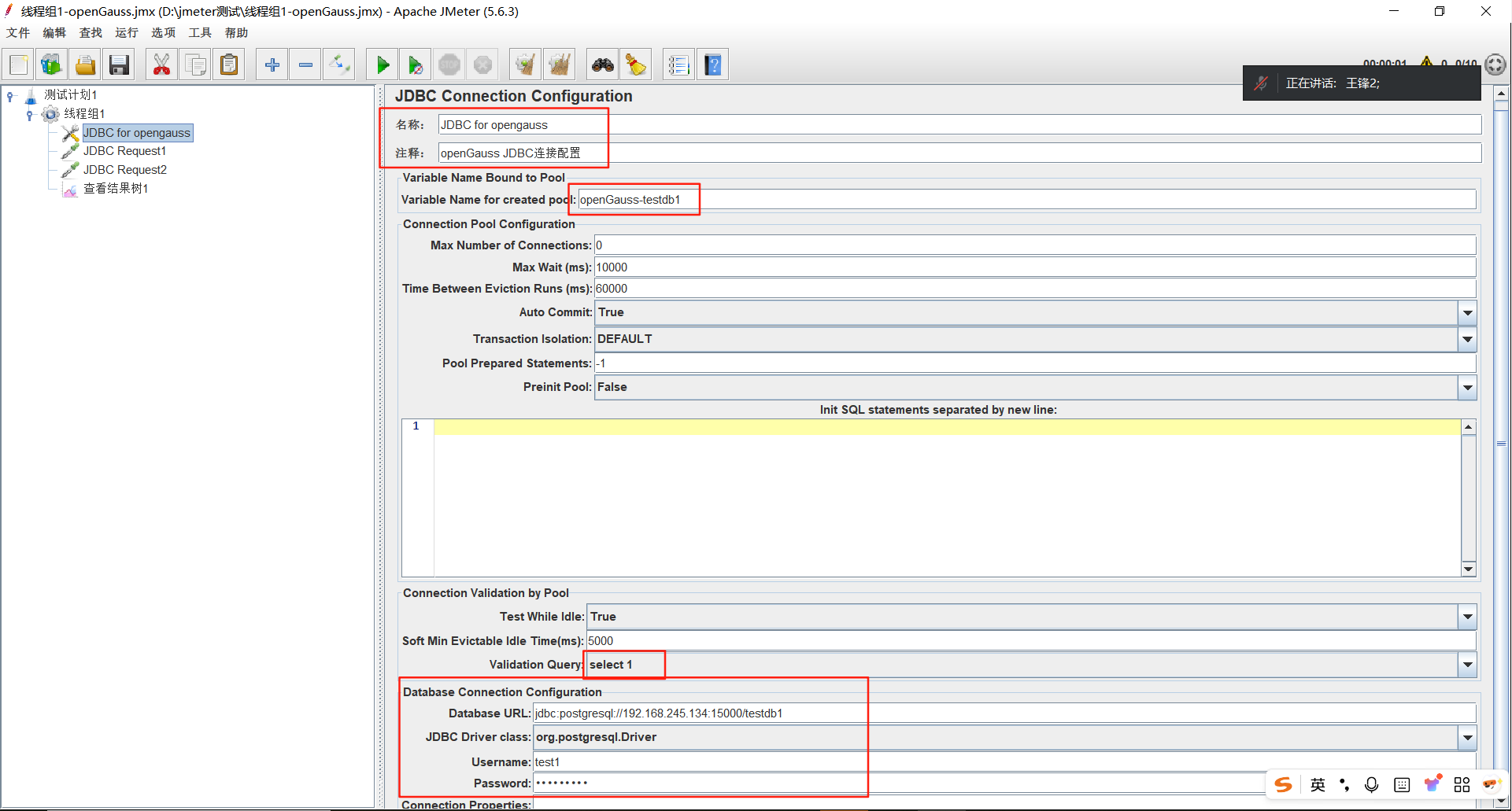Click the Variable Name for created pool field

pyautogui.click(x=1027, y=200)
